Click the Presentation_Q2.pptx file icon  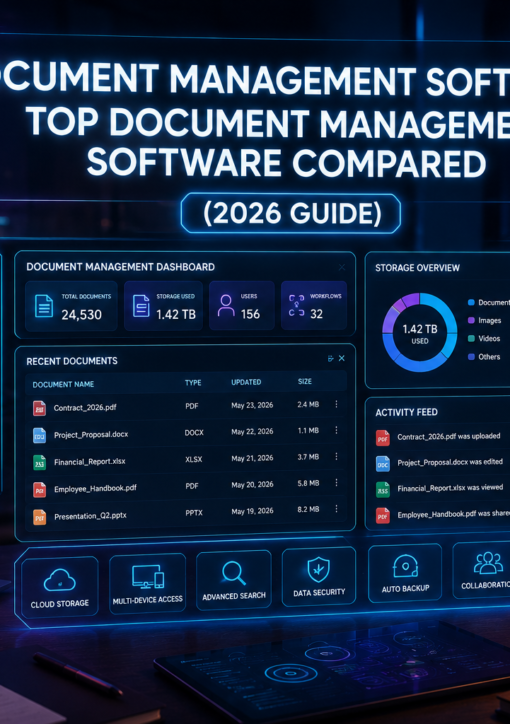click(39, 517)
